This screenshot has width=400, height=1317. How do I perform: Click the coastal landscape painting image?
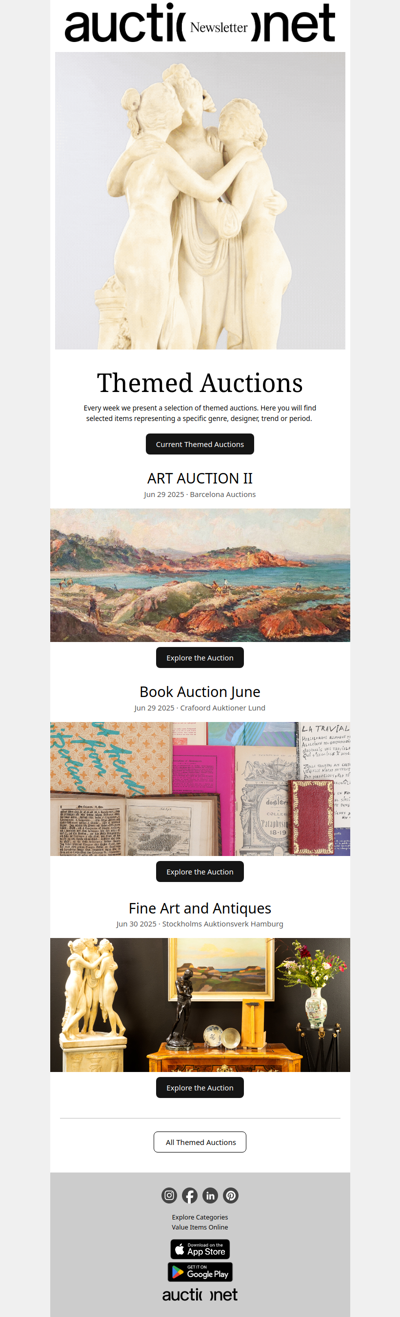click(200, 575)
